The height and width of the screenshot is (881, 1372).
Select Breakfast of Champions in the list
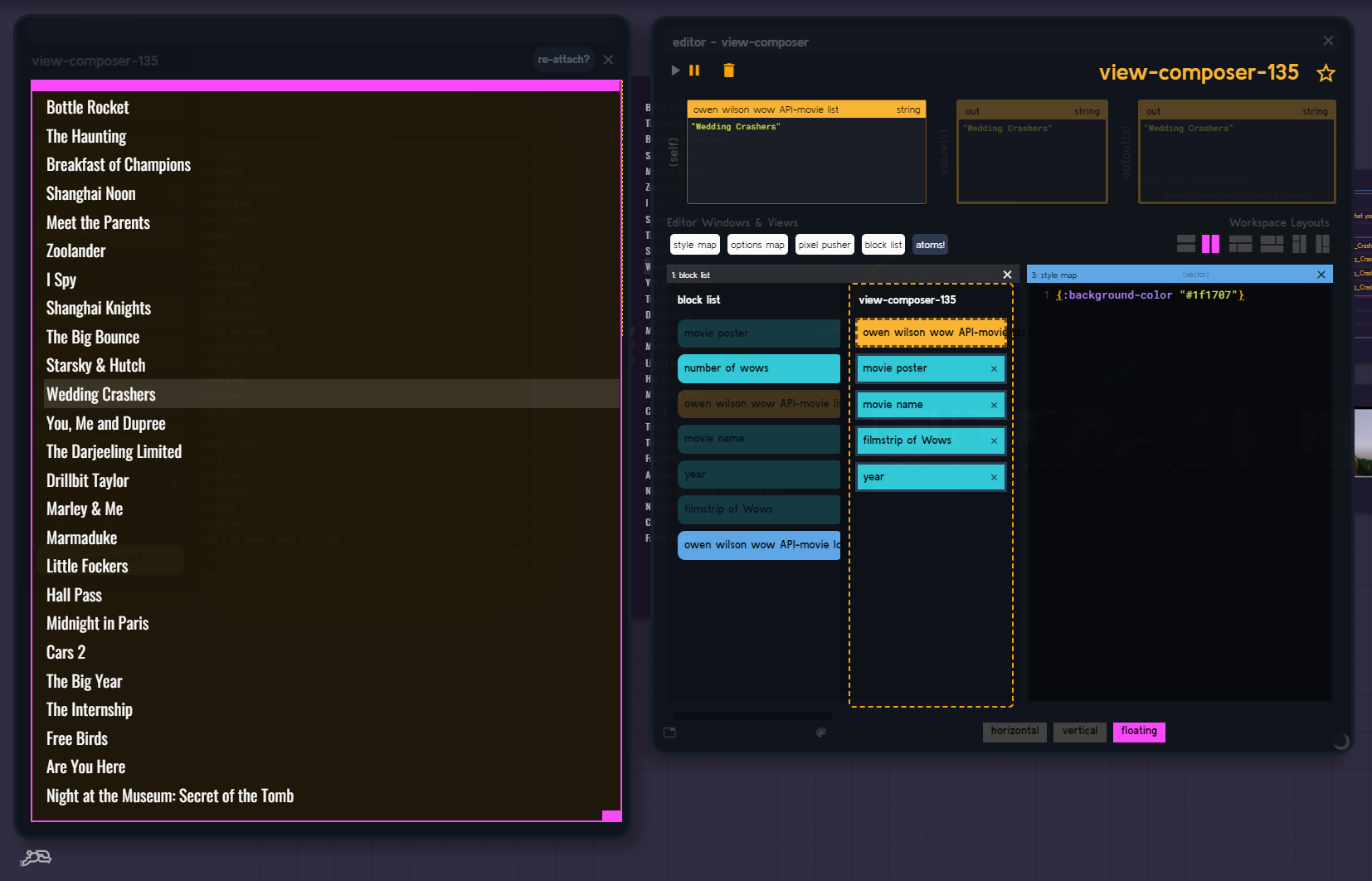click(119, 165)
